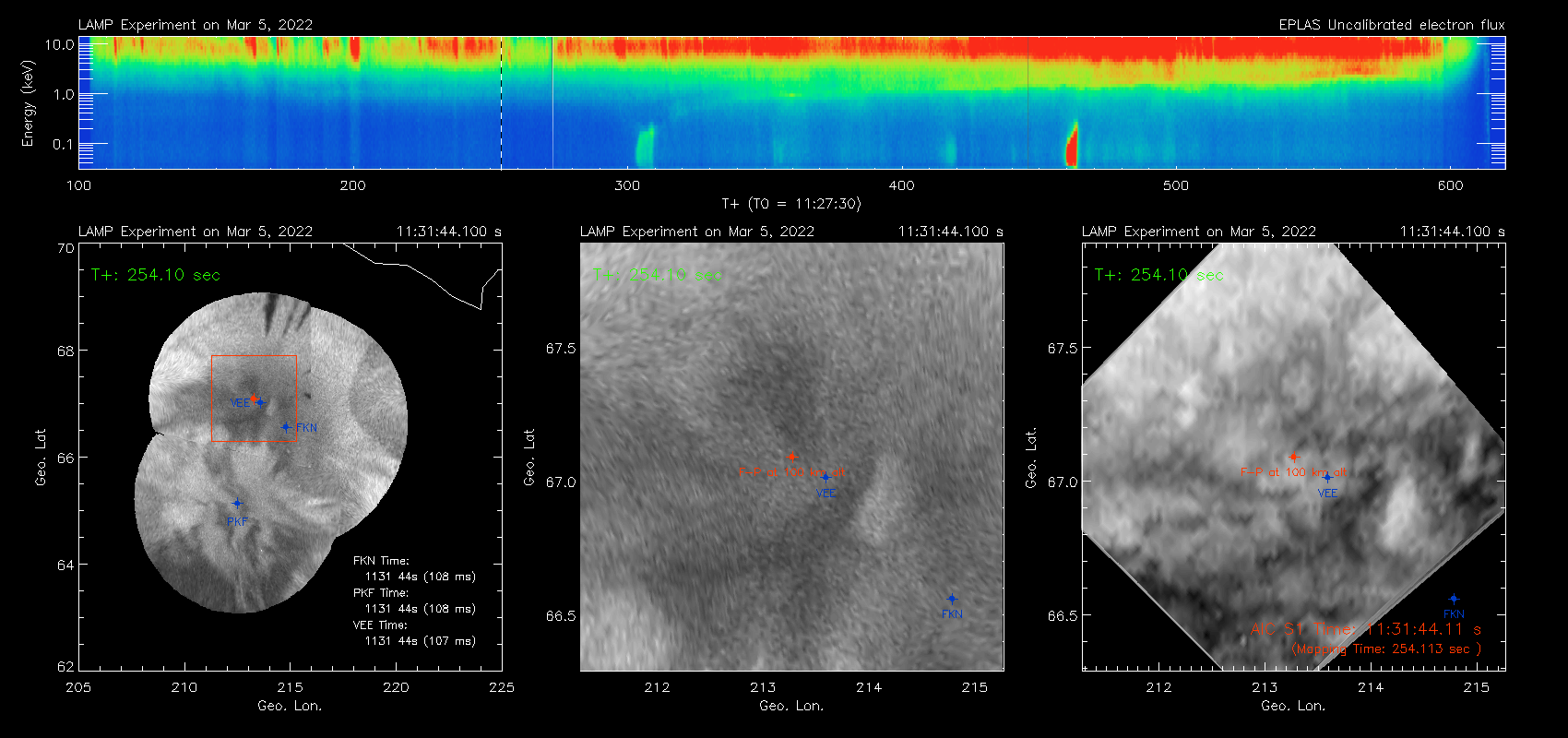Click the 'FKN Time:' label
This screenshot has height=738, width=1568.
point(381,561)
